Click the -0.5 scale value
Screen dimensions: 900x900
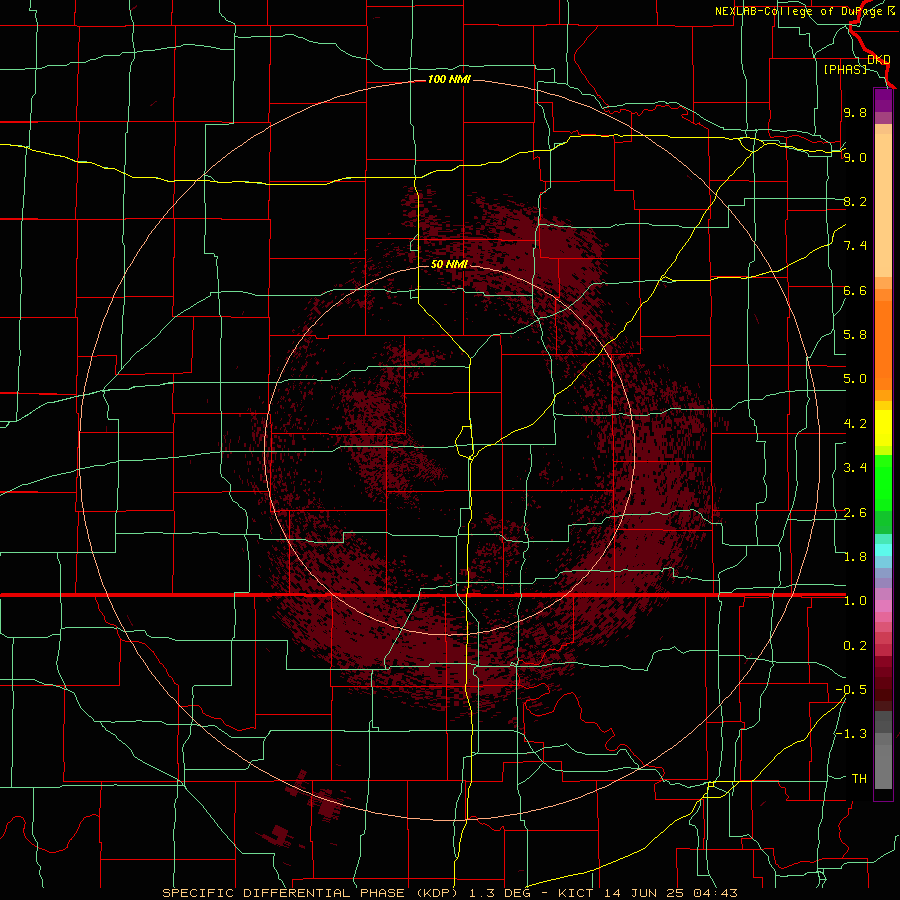[851, 690]
